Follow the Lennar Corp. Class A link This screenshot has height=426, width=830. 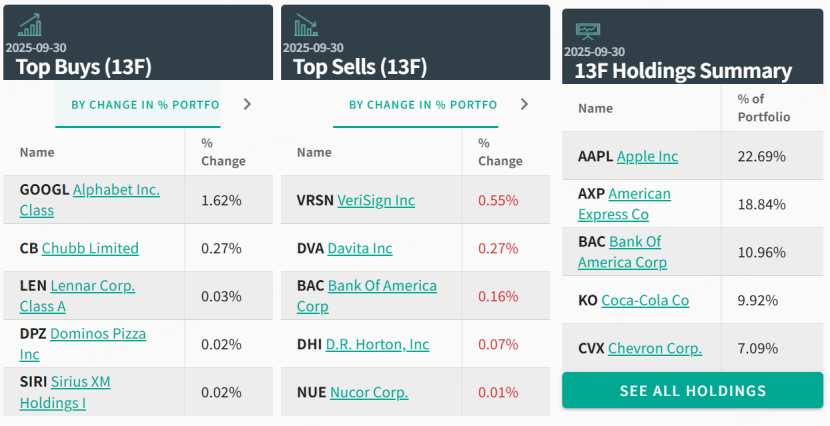[x=92, y=286]
